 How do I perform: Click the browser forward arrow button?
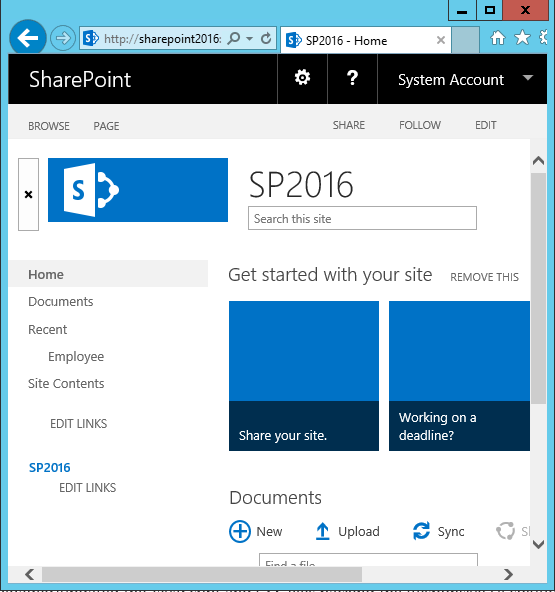coord(63,38)
